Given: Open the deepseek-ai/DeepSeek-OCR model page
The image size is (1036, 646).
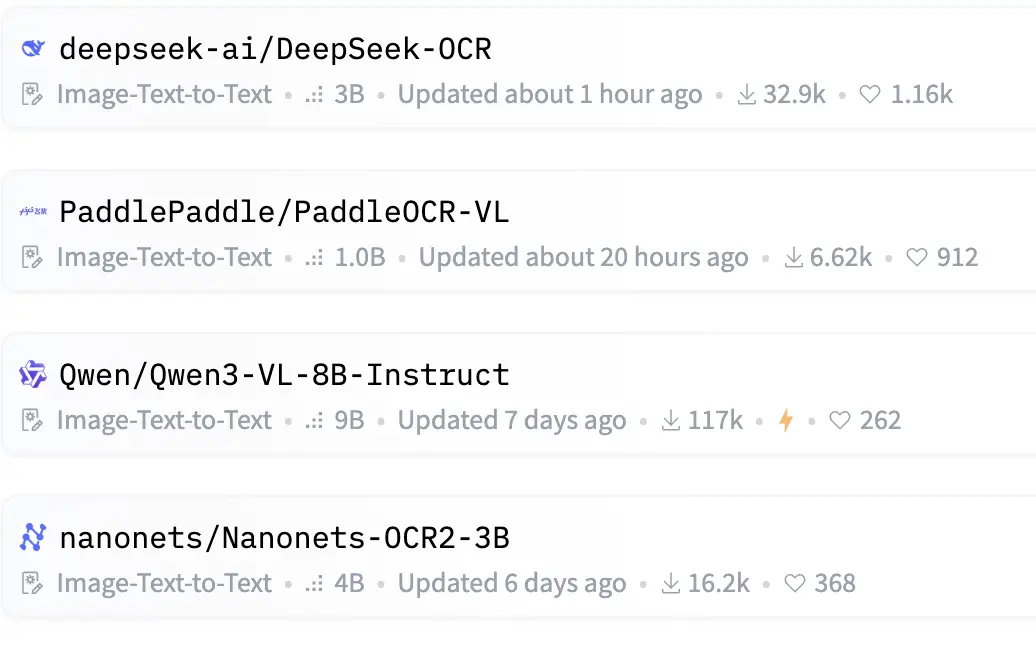Looking at the screenshot, I should pyautogui.click(x=275, y=48).
